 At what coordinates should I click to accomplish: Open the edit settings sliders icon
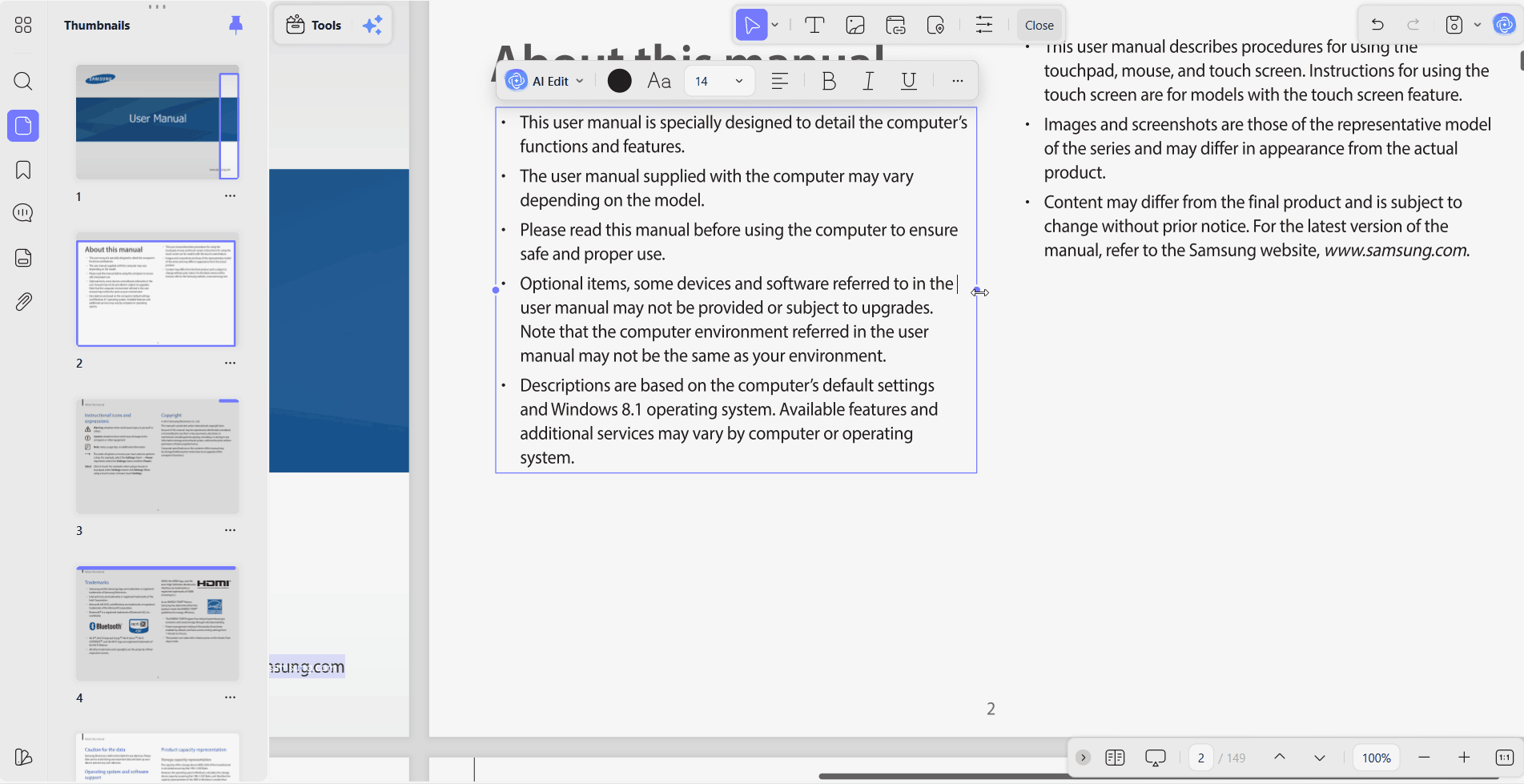coord(984,26)
